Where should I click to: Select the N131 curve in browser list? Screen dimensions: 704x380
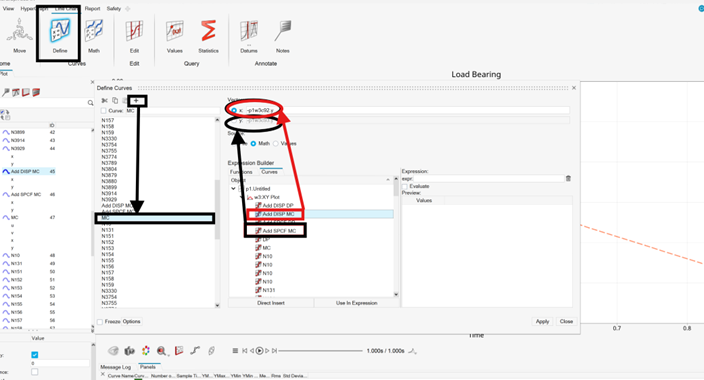(17, 264)
